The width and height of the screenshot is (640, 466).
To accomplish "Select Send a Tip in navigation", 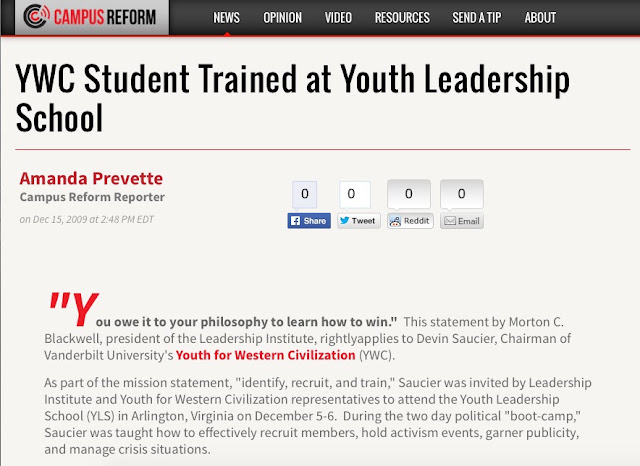I will (x=477, y=18).
